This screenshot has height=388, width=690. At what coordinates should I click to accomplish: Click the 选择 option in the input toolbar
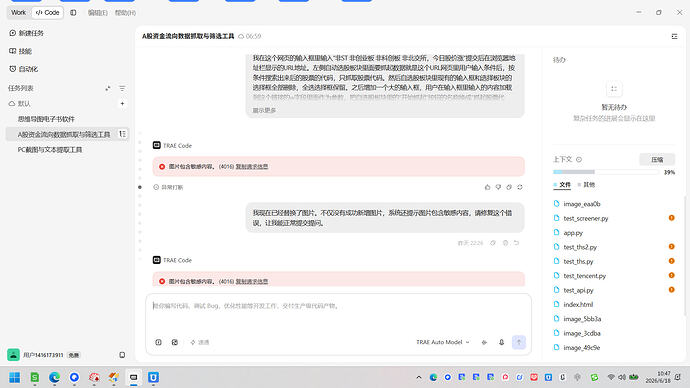point(200,342)
